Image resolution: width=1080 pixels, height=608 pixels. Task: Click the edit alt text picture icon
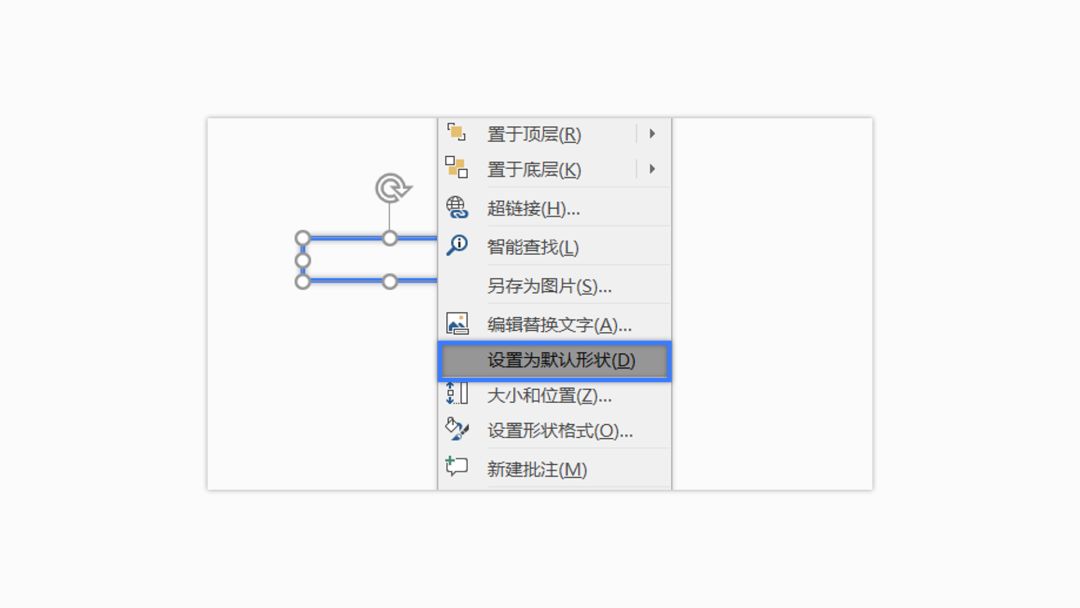coord(457,324)
